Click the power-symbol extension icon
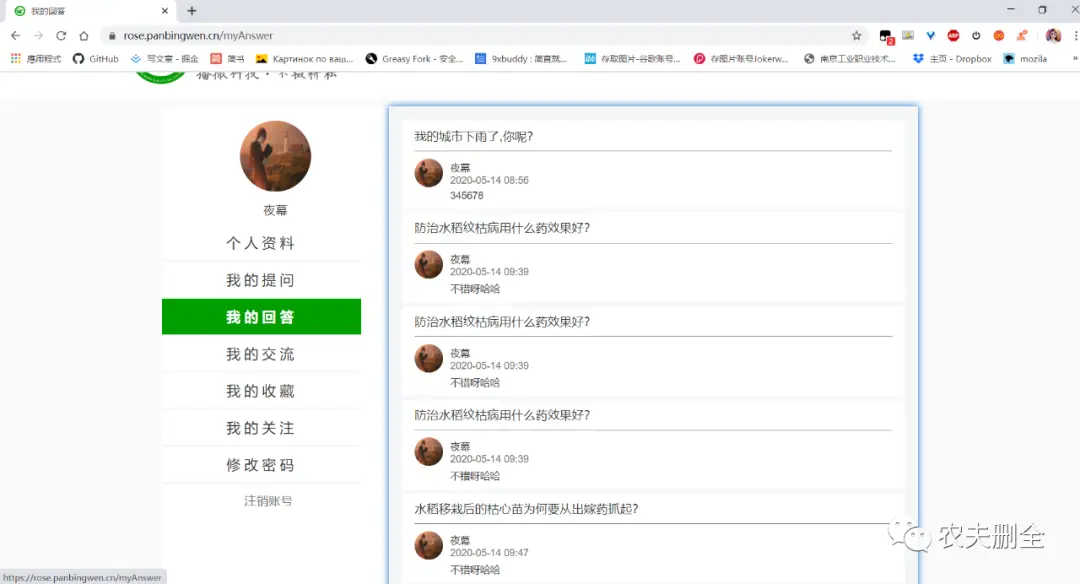The width and height of the screenshot is (1080, 584). click(x=976, y=36)
